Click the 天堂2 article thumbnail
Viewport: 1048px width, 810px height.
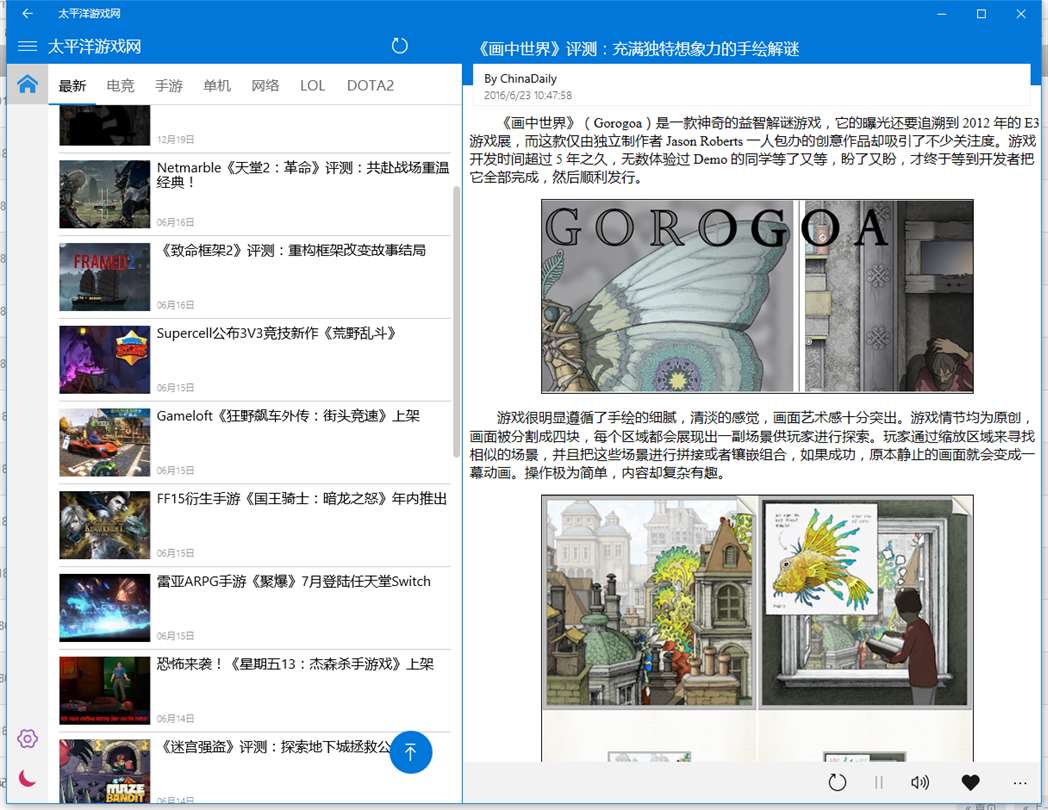click(104, 194)
